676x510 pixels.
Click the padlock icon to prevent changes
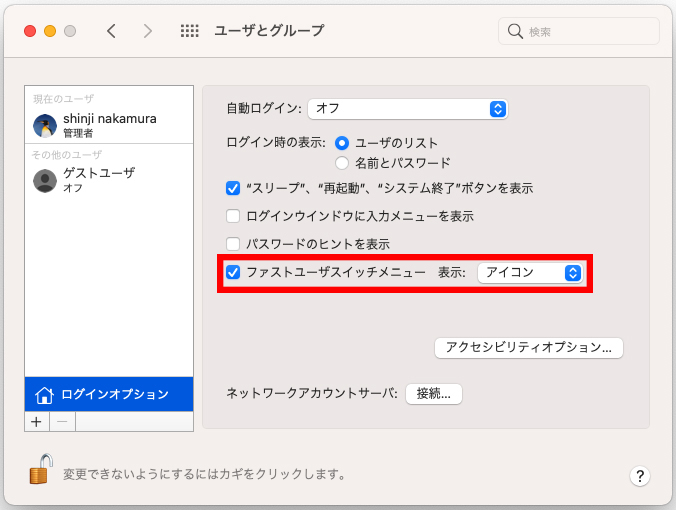pos(41,469)
